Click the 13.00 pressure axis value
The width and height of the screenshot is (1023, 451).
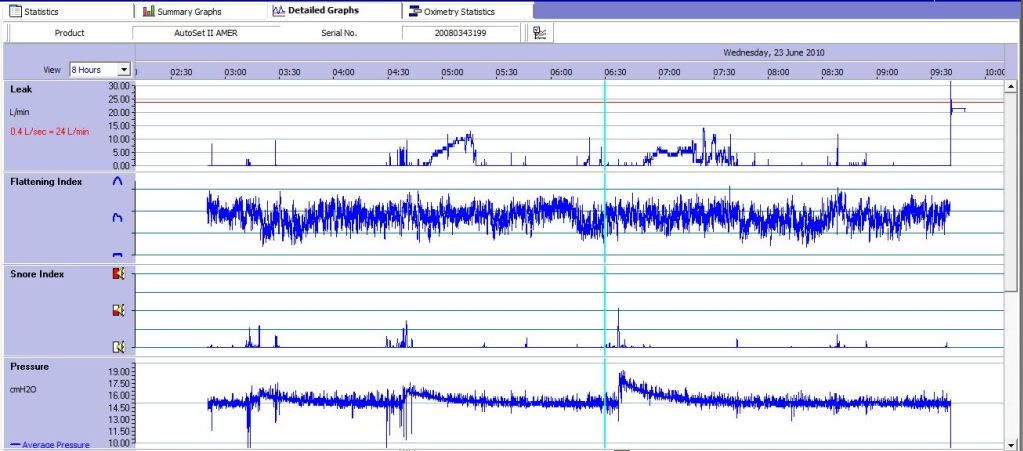(121, 420)
